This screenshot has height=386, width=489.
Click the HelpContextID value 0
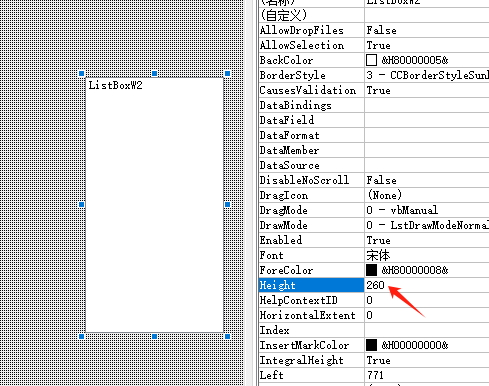pos(369,300)
